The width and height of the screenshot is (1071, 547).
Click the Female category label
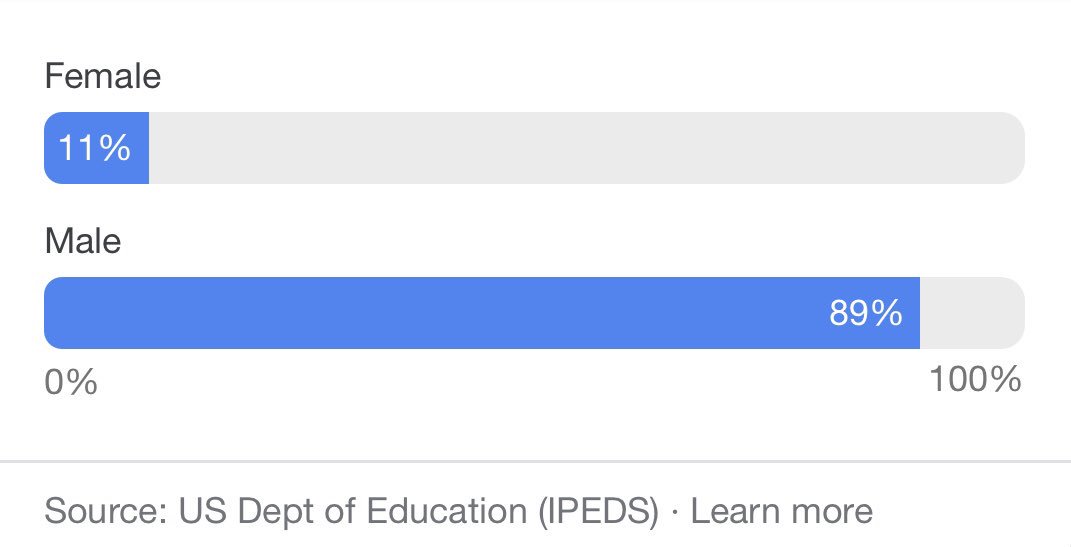tap(103, 75)
